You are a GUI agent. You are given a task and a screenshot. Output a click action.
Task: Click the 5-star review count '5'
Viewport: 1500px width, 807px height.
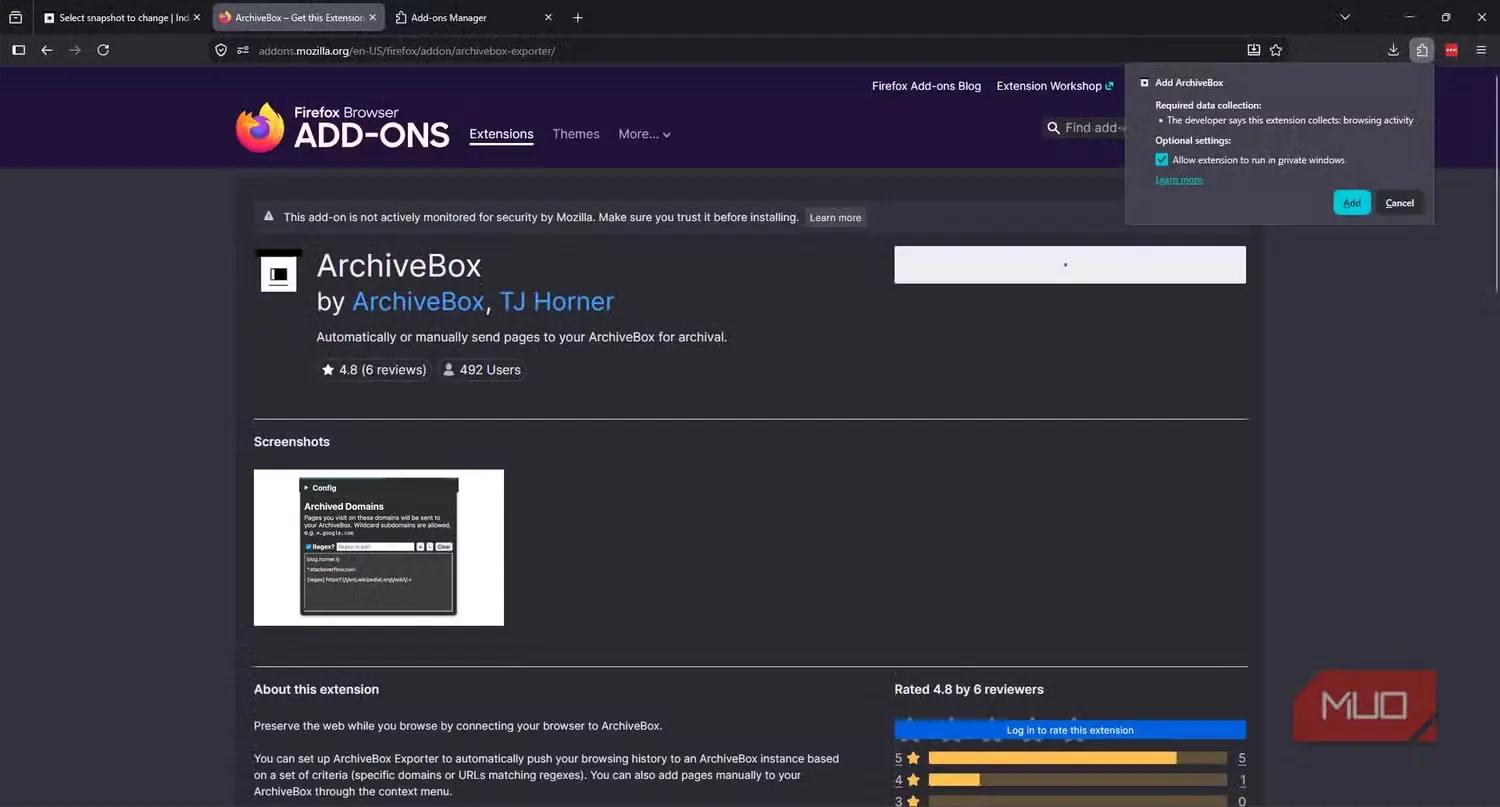coord(1242,758)
